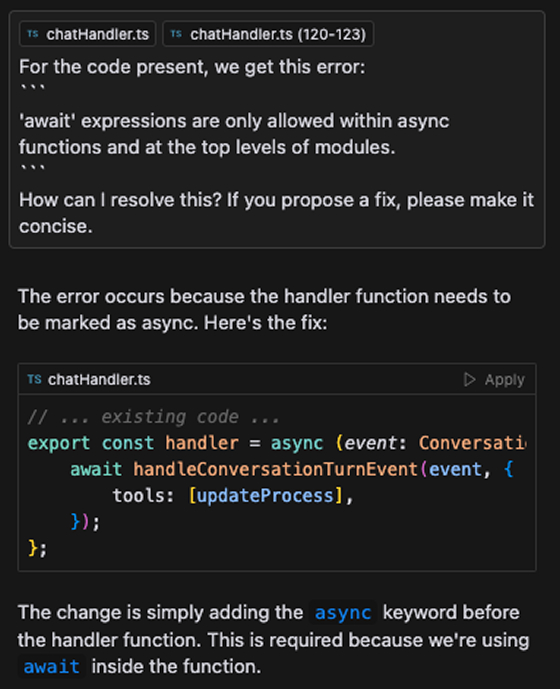This screenshot has height=689, width=560.
Task: Apply the suggested code fix
Action: (x=494, y=379)
